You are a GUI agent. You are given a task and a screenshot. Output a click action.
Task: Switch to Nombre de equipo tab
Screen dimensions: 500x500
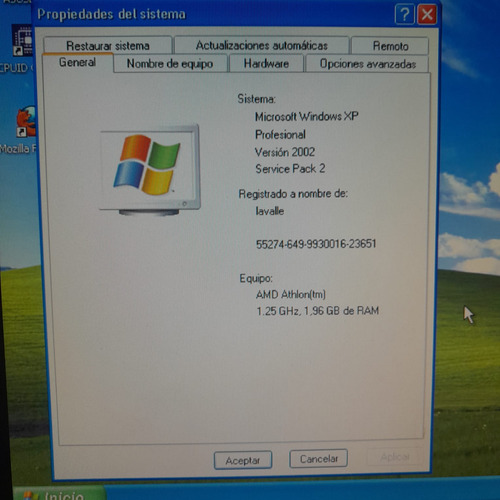point(170,63)
